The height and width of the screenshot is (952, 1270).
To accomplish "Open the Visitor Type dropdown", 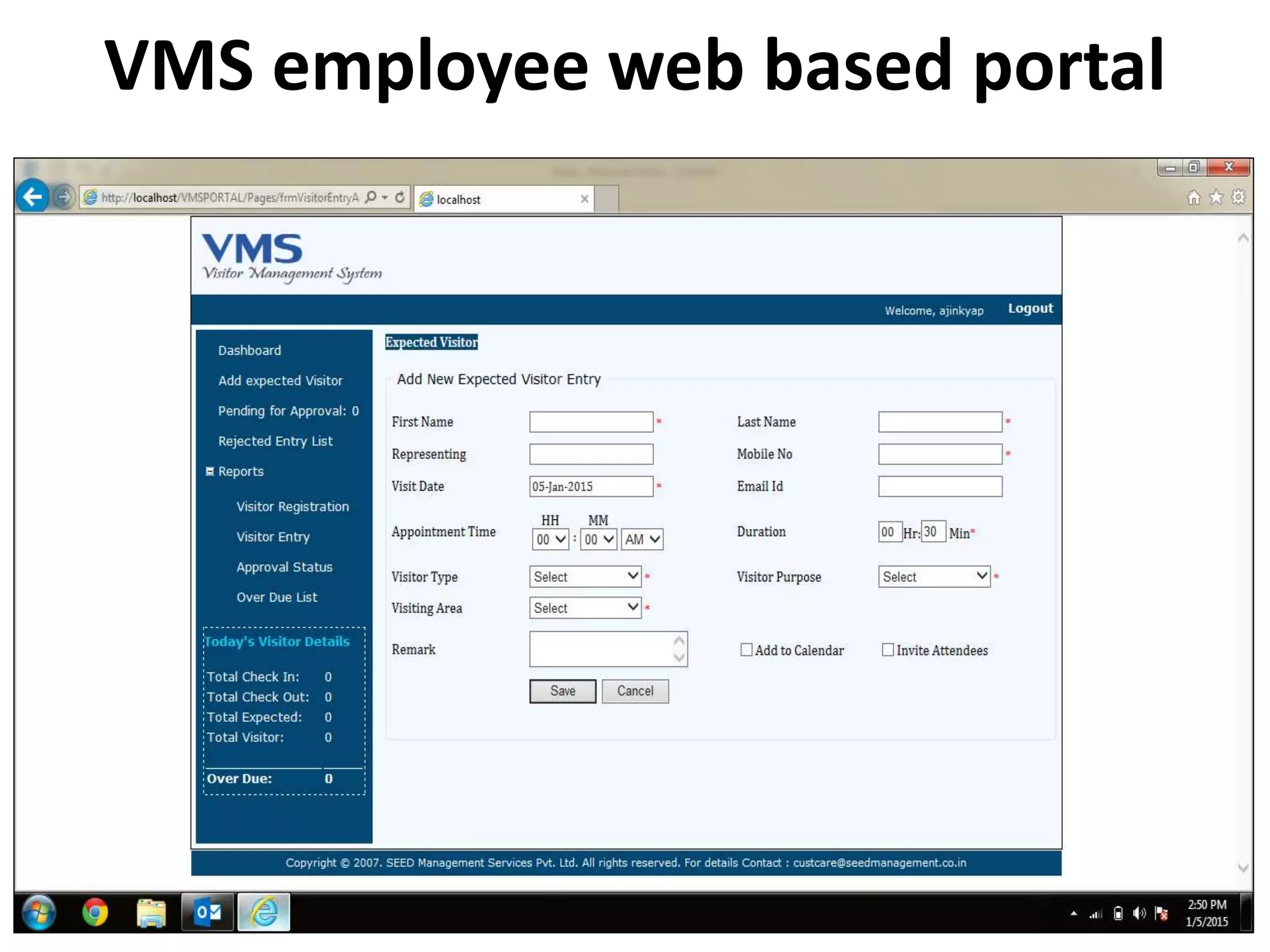I will pos(585,576).
